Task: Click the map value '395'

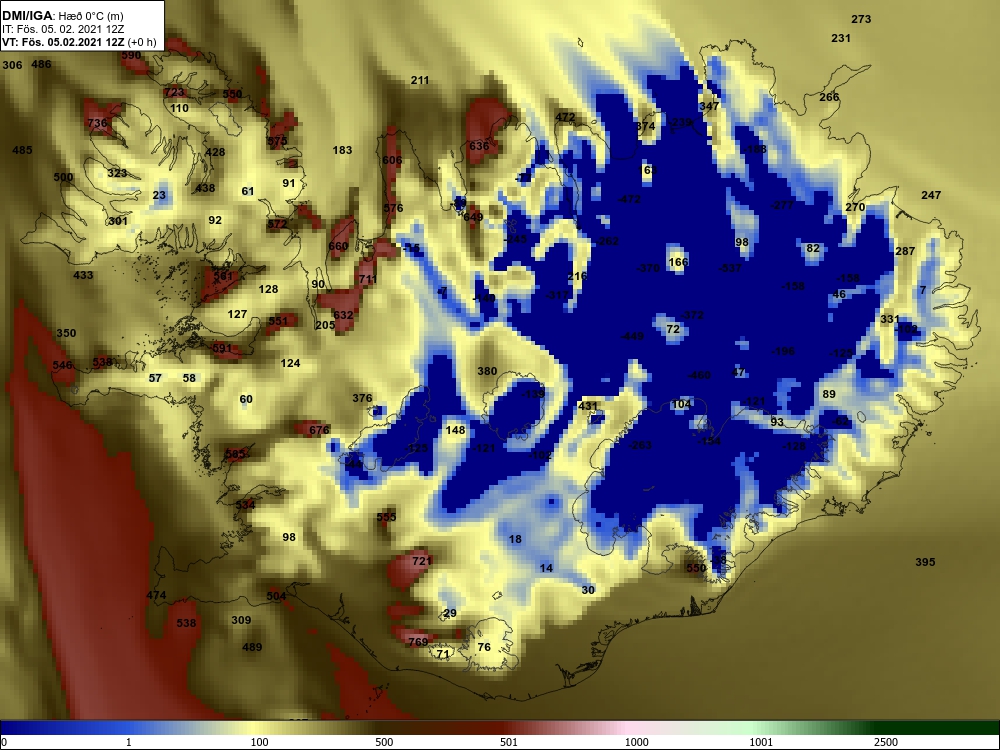Action: pyautogui.click(x=925, y=562)
